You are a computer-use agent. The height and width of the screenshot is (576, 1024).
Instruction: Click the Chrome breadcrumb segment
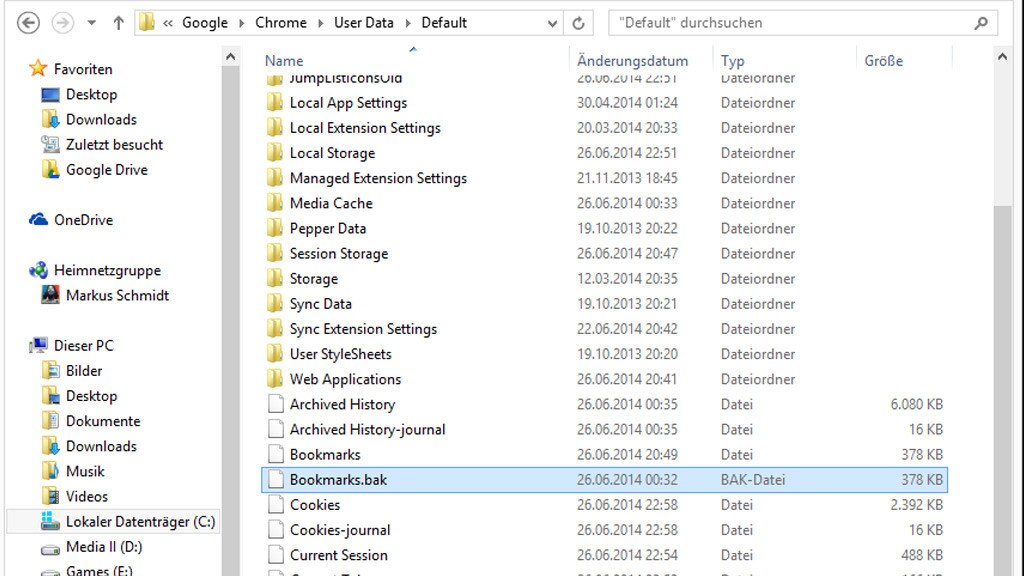(x=281, y=22)
